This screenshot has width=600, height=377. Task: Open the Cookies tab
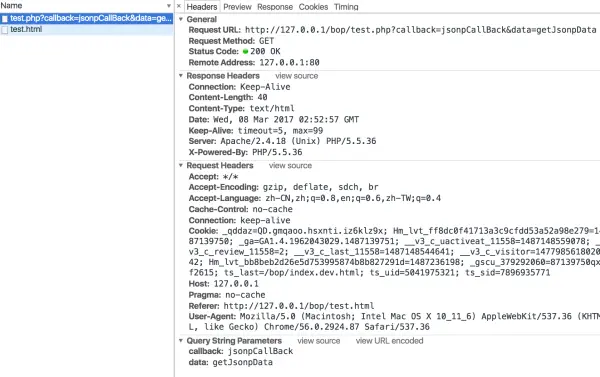click(313, 7)
